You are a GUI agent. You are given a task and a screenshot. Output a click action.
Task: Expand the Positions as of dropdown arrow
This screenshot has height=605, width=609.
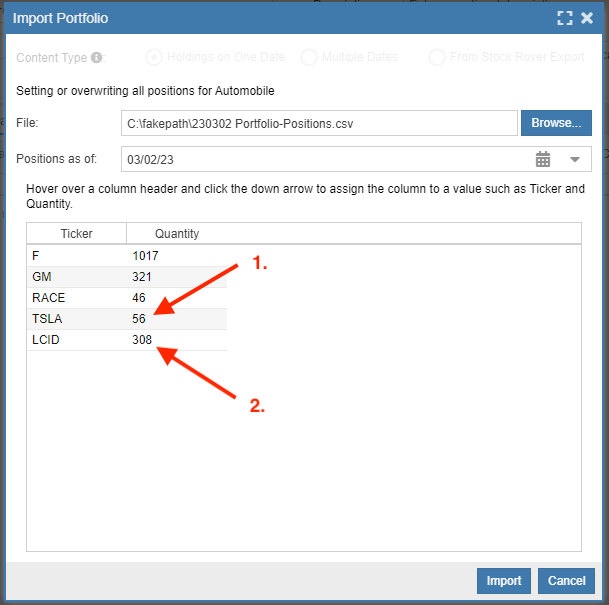[575, 159]
